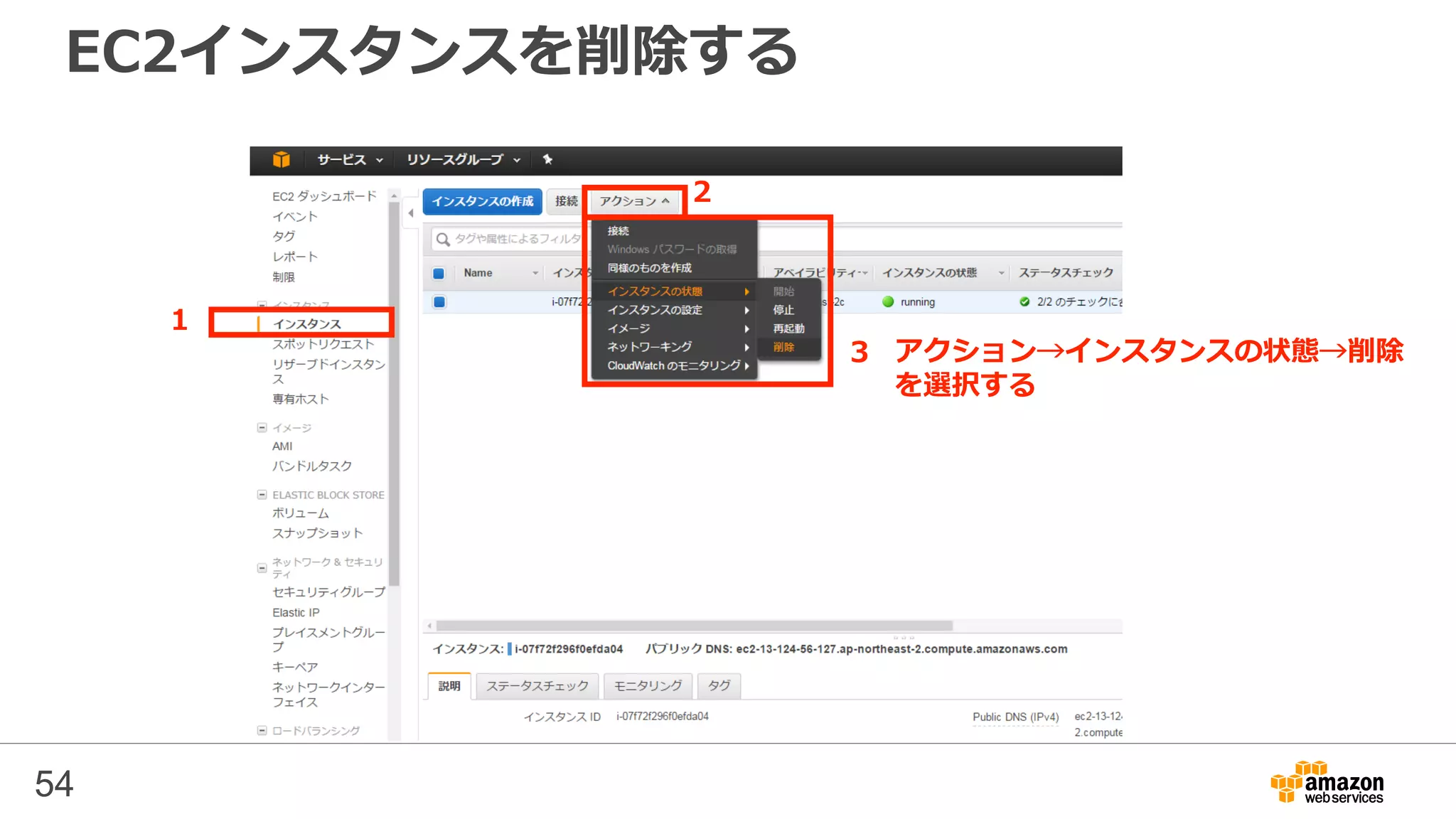Open リザーブドインスタンス in sidebar
Screen dimensions: 1456x819
pos(328,371)
